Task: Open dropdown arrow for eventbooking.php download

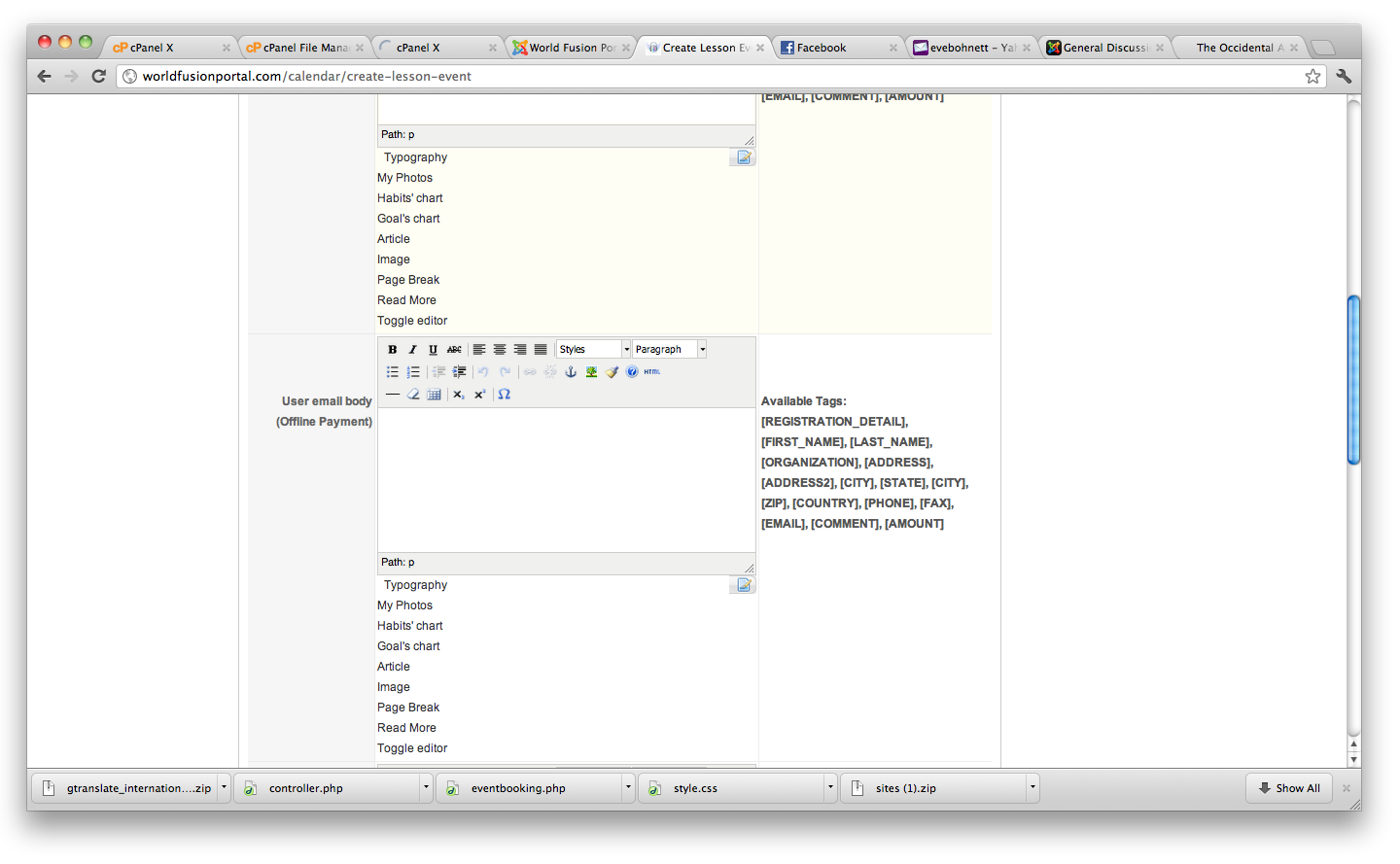Action: [628, 788]
